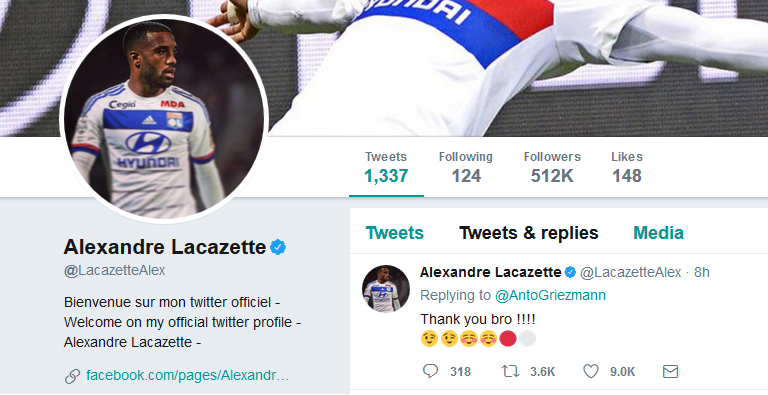Open the Following 124 list
The height and width of the screenshot is (395, 768).
466,167
